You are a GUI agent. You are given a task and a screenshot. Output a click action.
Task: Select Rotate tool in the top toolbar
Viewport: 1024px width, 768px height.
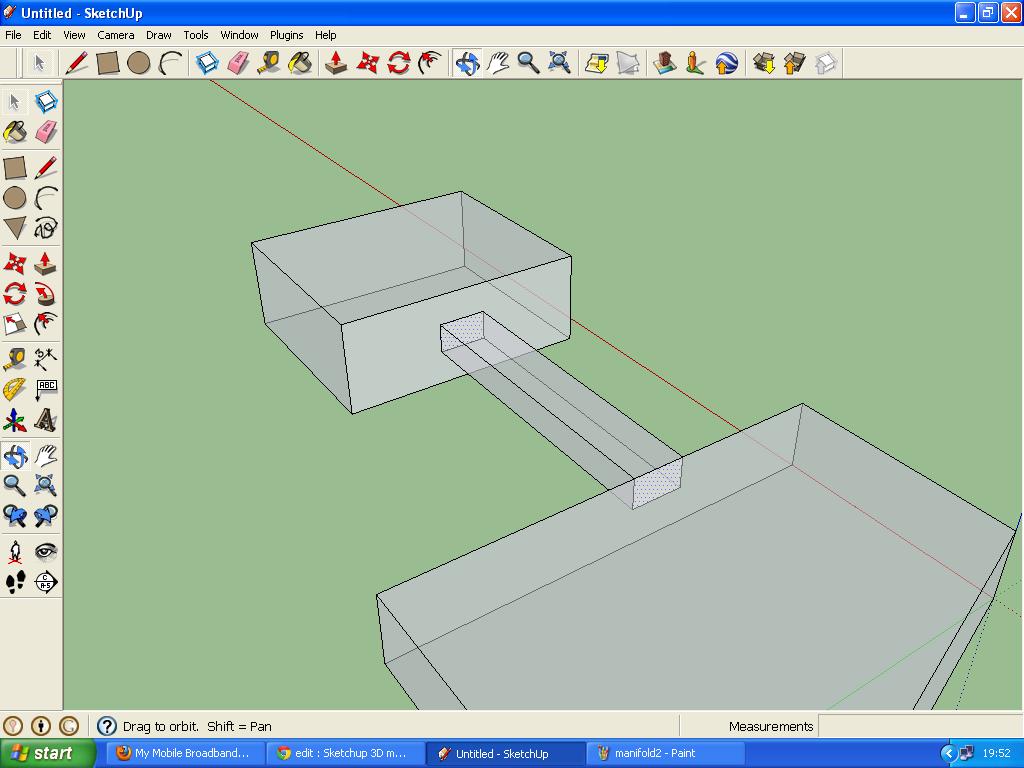coord(398,63)
